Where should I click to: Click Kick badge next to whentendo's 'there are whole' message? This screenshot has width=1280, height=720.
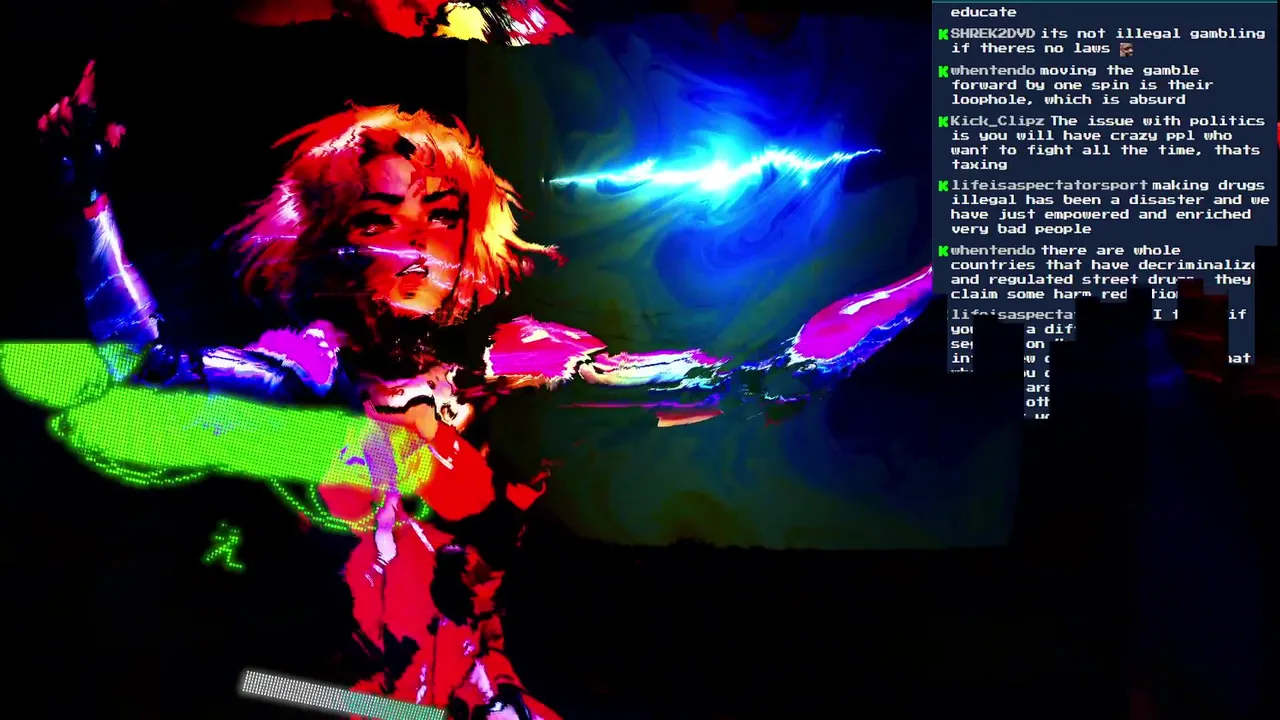coord(943,252)
